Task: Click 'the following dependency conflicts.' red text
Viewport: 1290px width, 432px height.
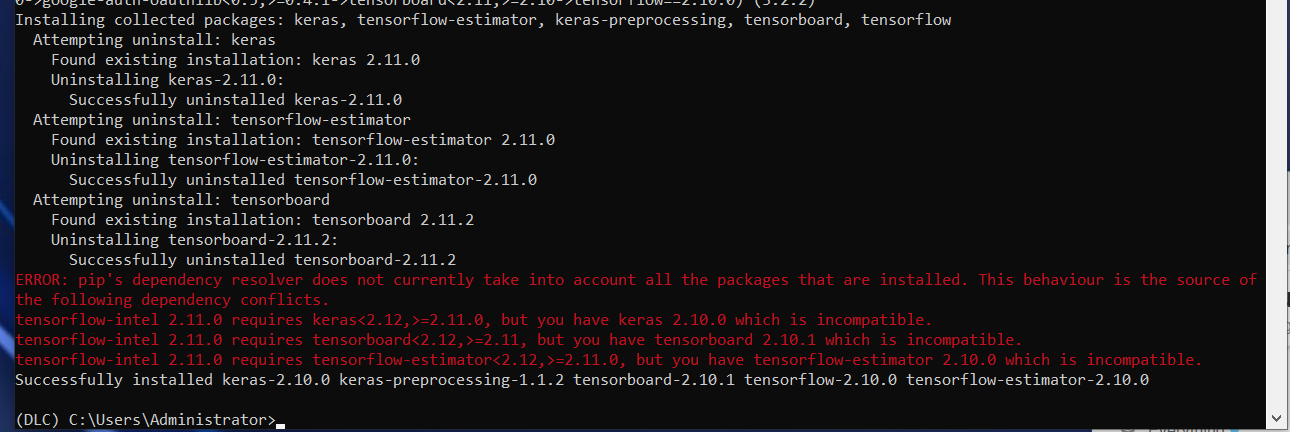Action: [x=172, y=300]
